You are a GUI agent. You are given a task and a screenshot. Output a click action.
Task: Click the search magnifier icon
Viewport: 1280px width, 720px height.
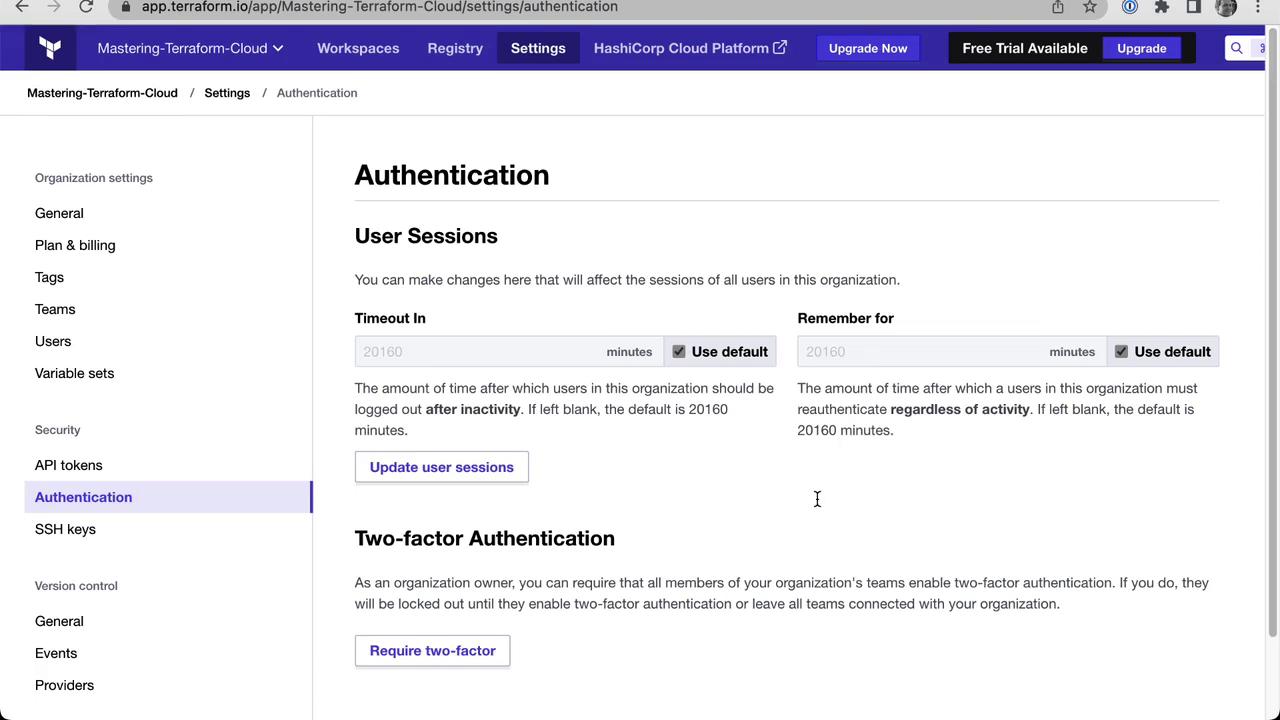click(1237, 48)
